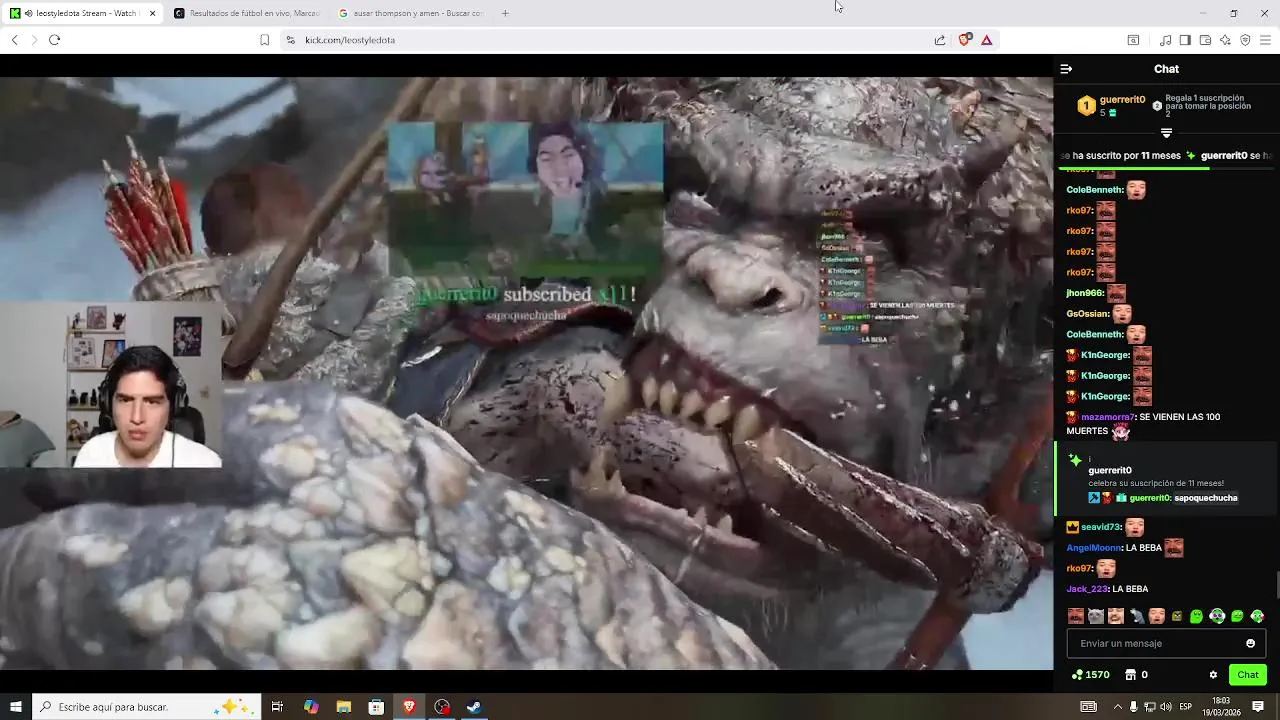Bookmark this page icon
Viewport: 1280px width, 720px height.
point(264,40)
